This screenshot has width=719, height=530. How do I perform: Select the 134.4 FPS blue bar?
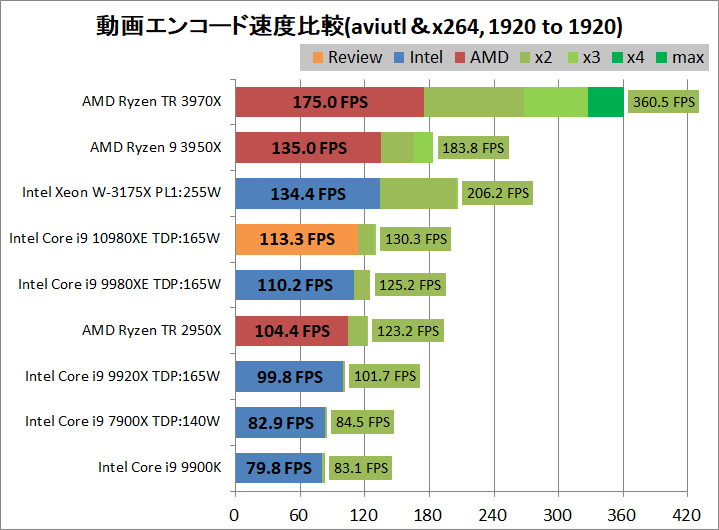pyautogui.click(x=308, y=193)
